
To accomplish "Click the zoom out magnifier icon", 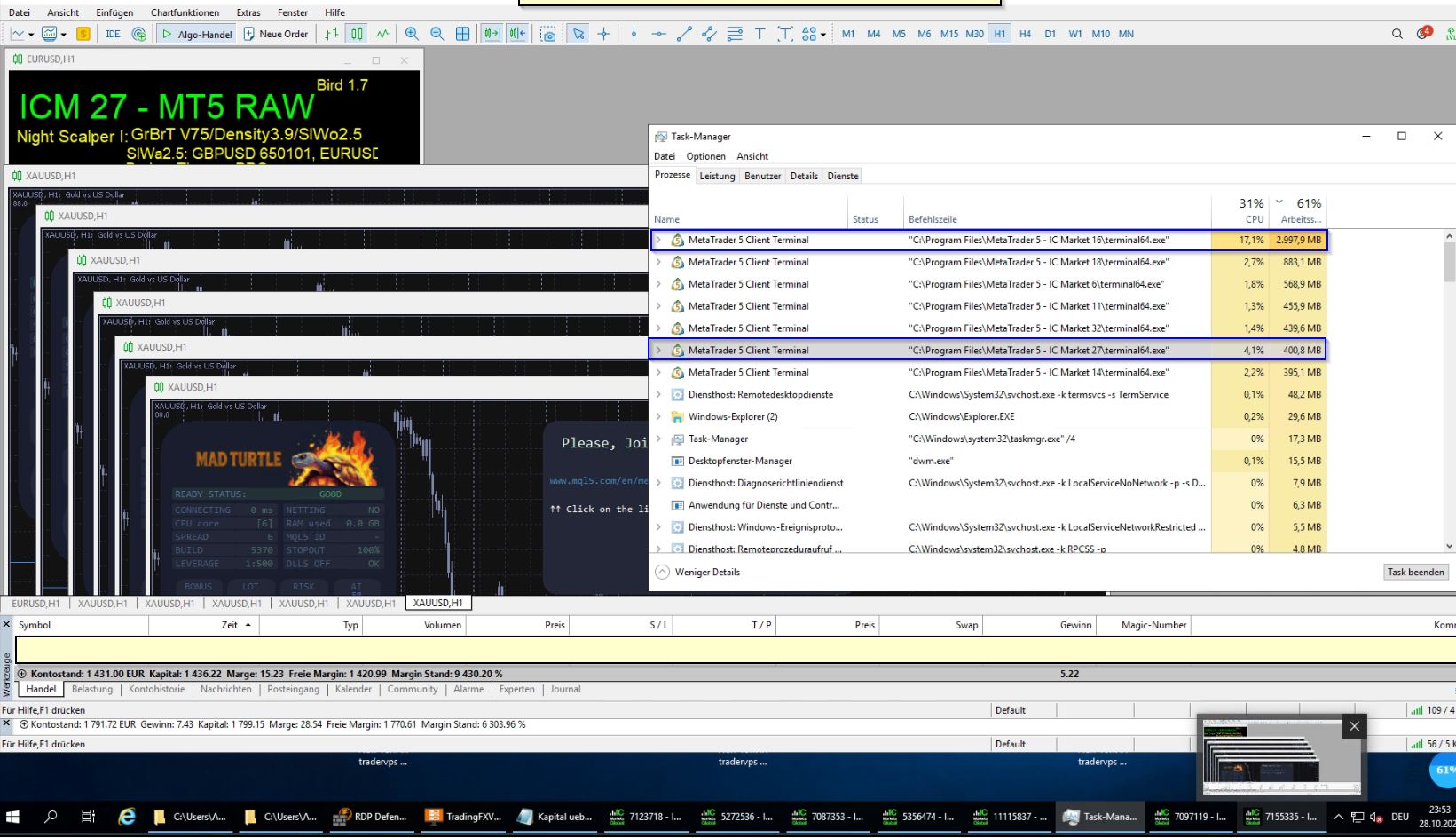I will 437,34.
